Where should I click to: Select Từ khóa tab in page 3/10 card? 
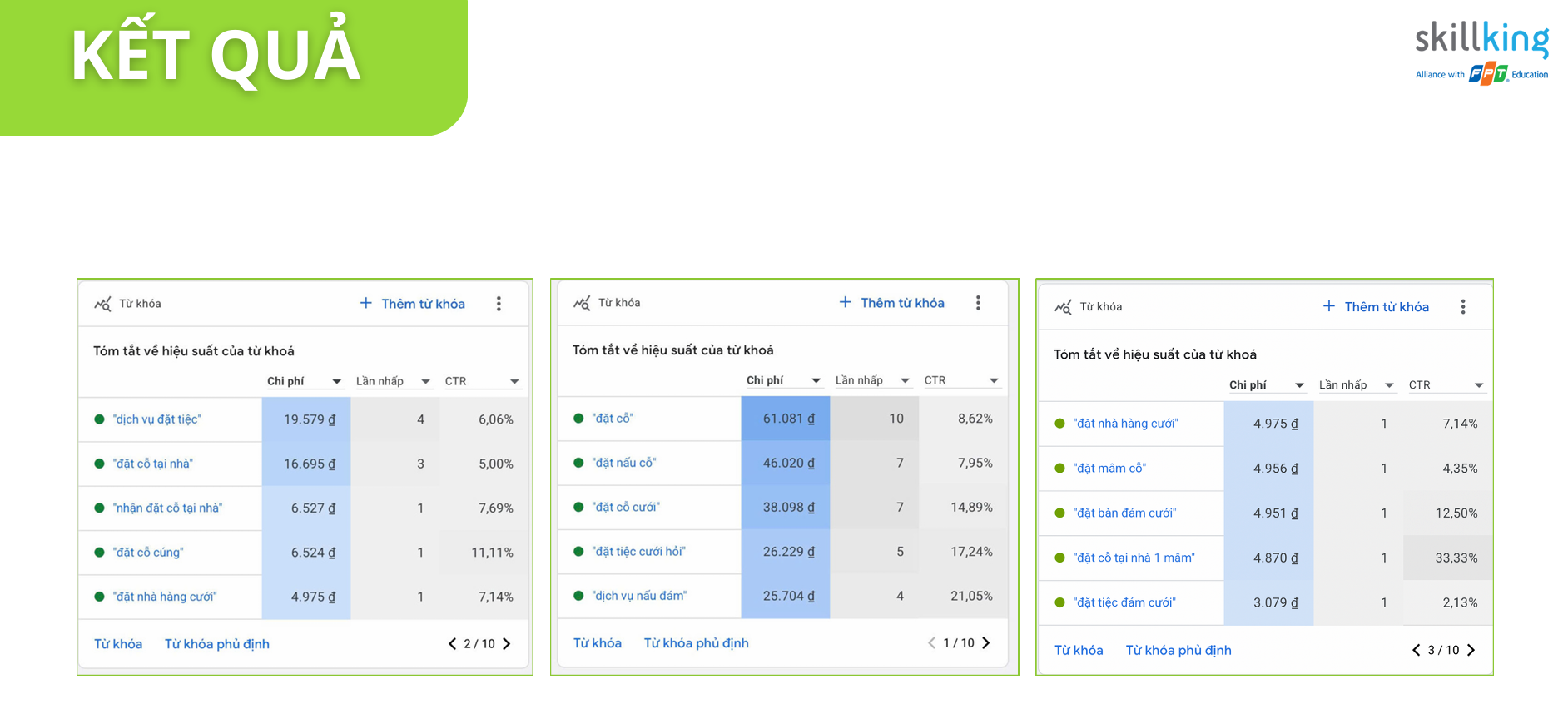[1078, 651]
